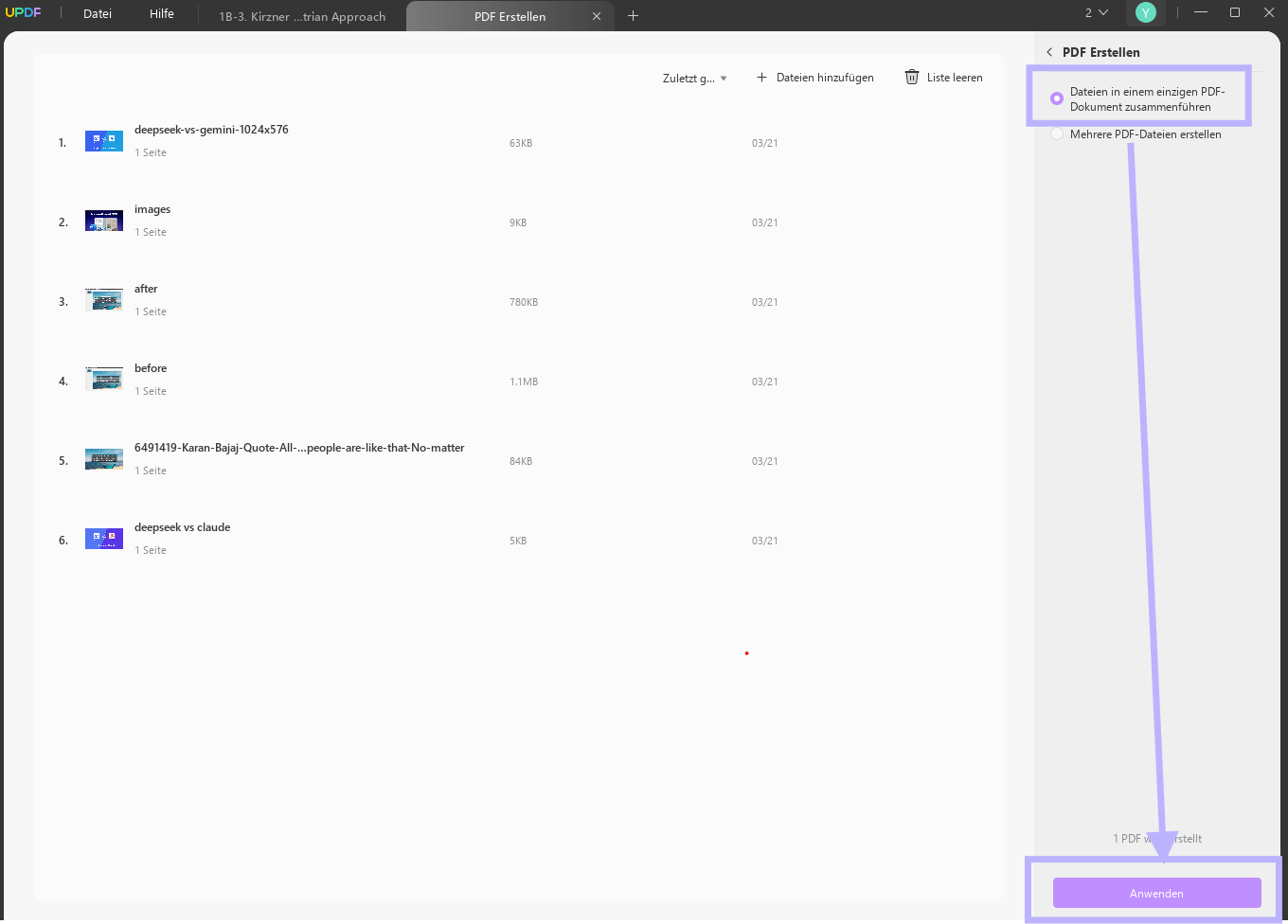Go back using the PDF Erstellen chevron
This screenshot has height=924, width=1288.
[1049, 52]
